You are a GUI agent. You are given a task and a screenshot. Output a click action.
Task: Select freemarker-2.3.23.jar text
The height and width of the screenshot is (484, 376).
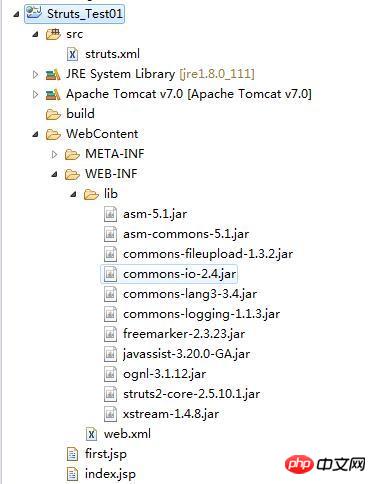(x=184, y=334)
